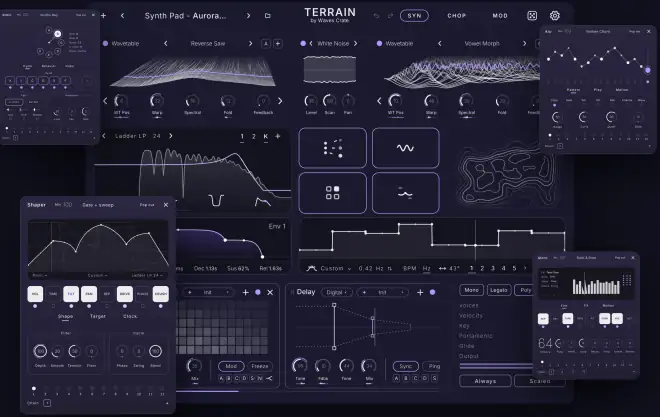Select next wavetable after Reverse Saw
Image resolution: width=660 pixels, height=417 pixels.
[x=250, y=43]
